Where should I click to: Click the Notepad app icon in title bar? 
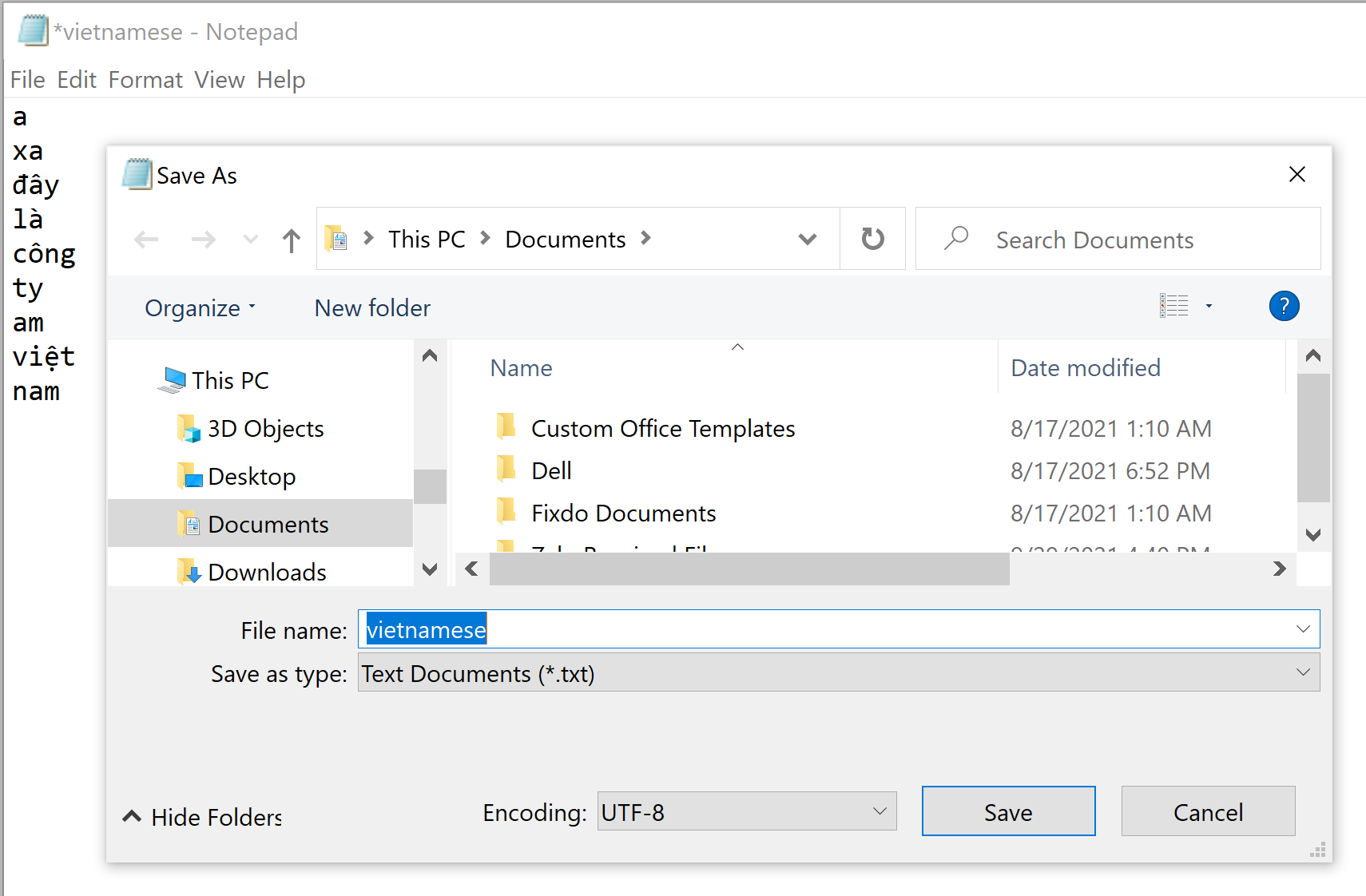coord(34,30)
